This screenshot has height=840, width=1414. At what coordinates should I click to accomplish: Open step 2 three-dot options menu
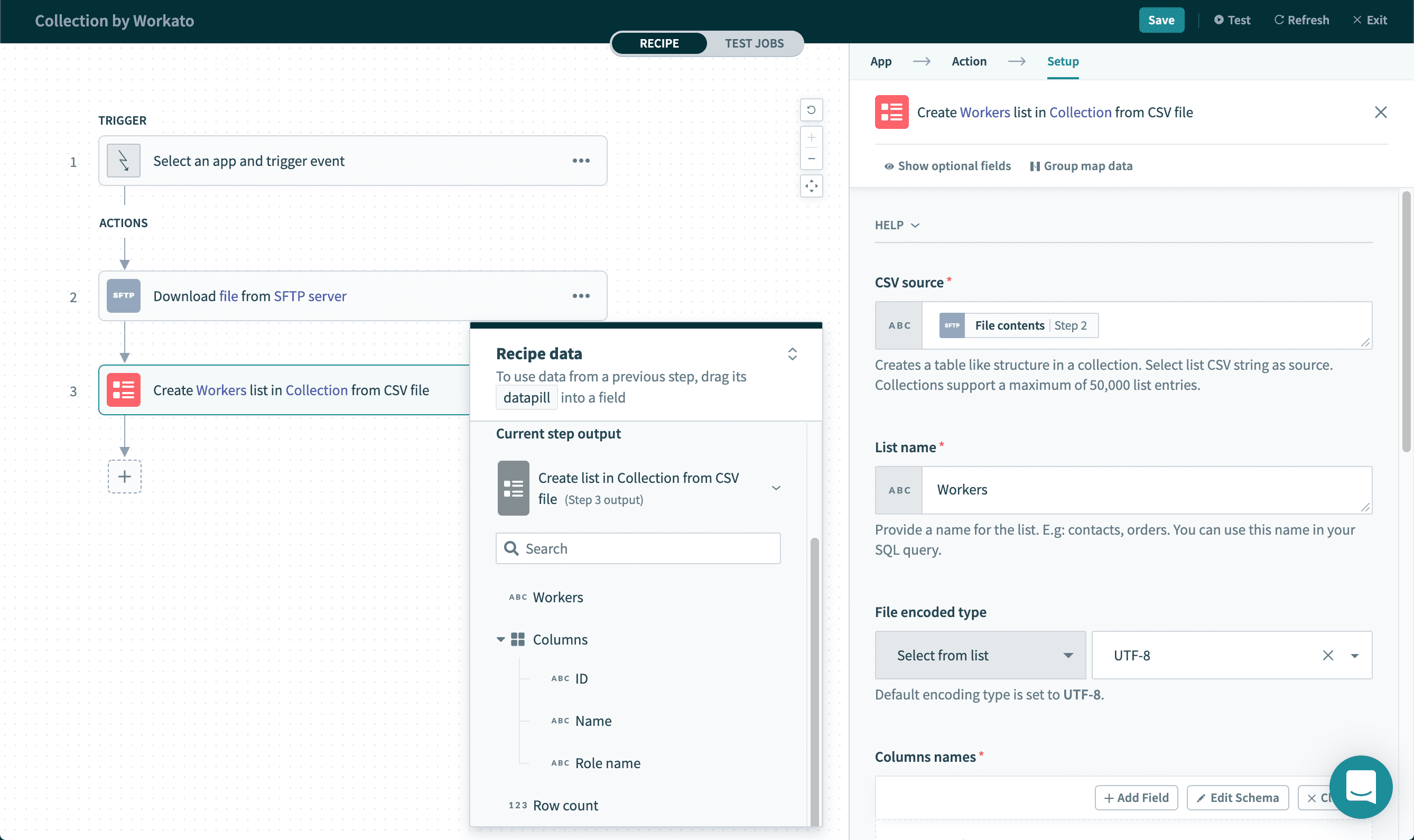pyautogui.click(x=581, y=296)
